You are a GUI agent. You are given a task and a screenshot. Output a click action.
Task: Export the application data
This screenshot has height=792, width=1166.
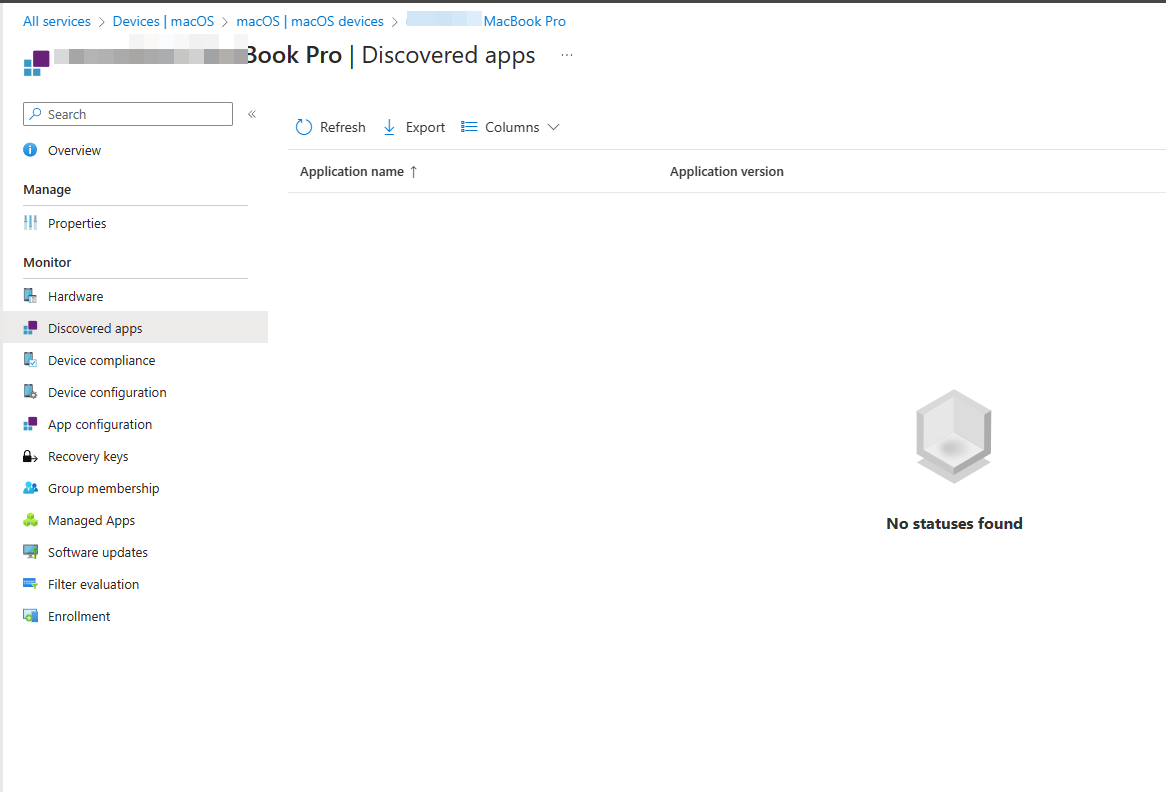tap(413, 127)
